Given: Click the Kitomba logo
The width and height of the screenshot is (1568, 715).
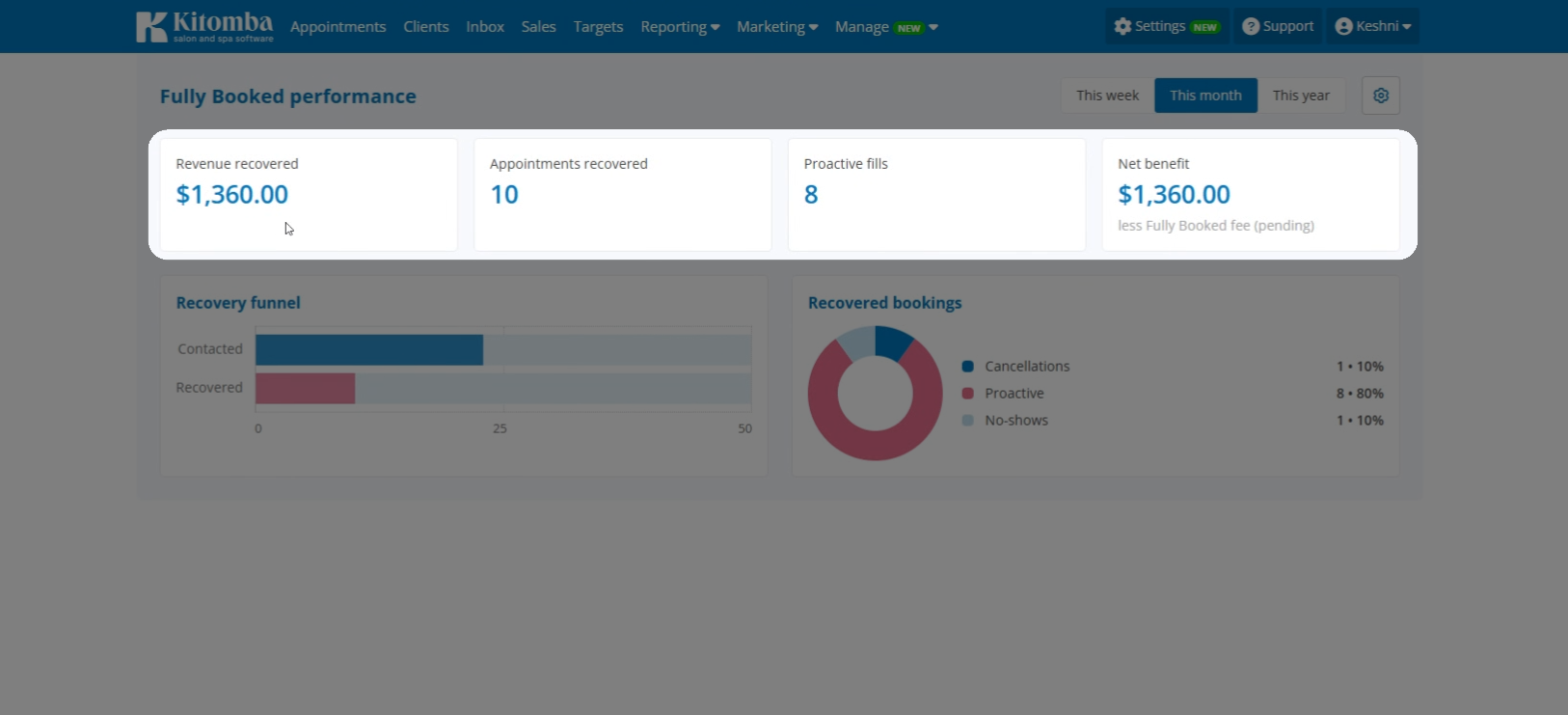Looking at the screenshot, I should [204, 27].
